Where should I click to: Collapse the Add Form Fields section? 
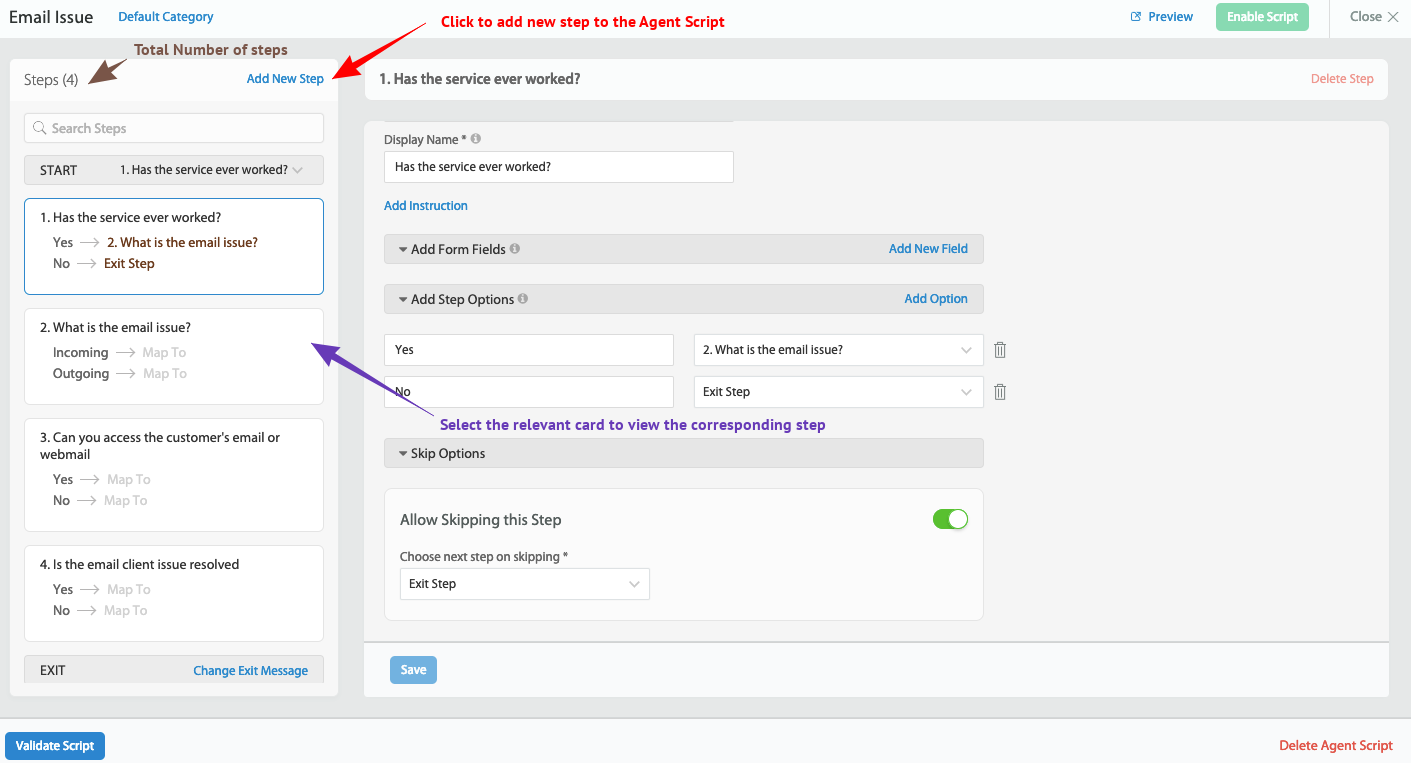click(x=401, y=248)
